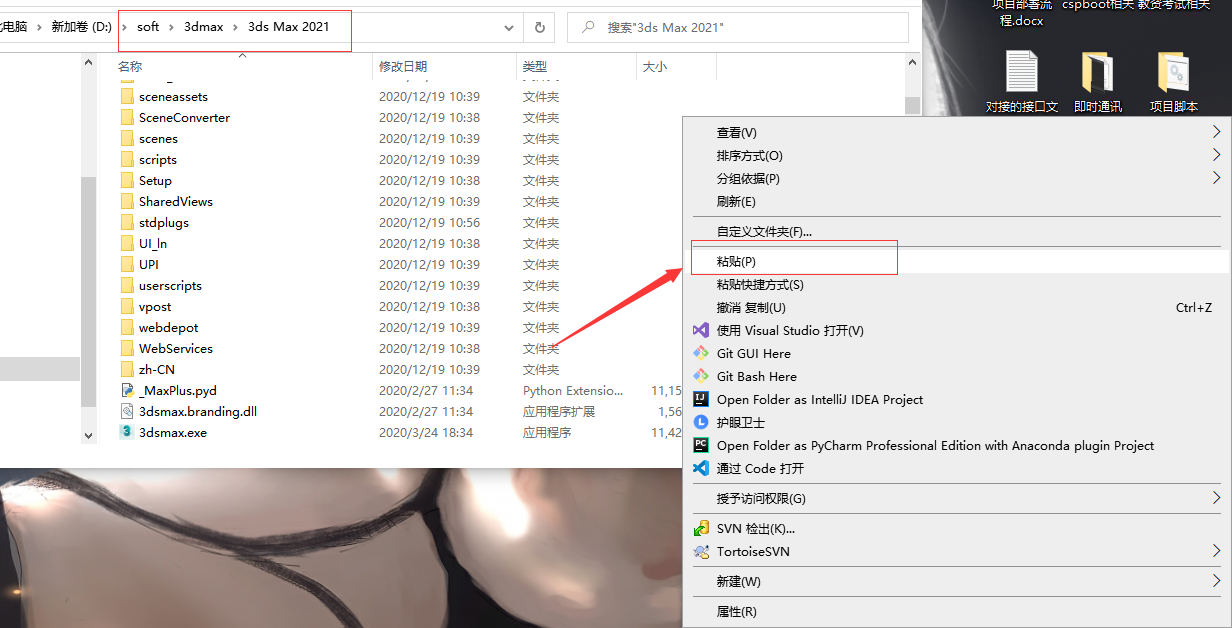Open 项目脚本 desktop folder icon
This screenshot has height=628, width=1232.
coord(1173,72)
